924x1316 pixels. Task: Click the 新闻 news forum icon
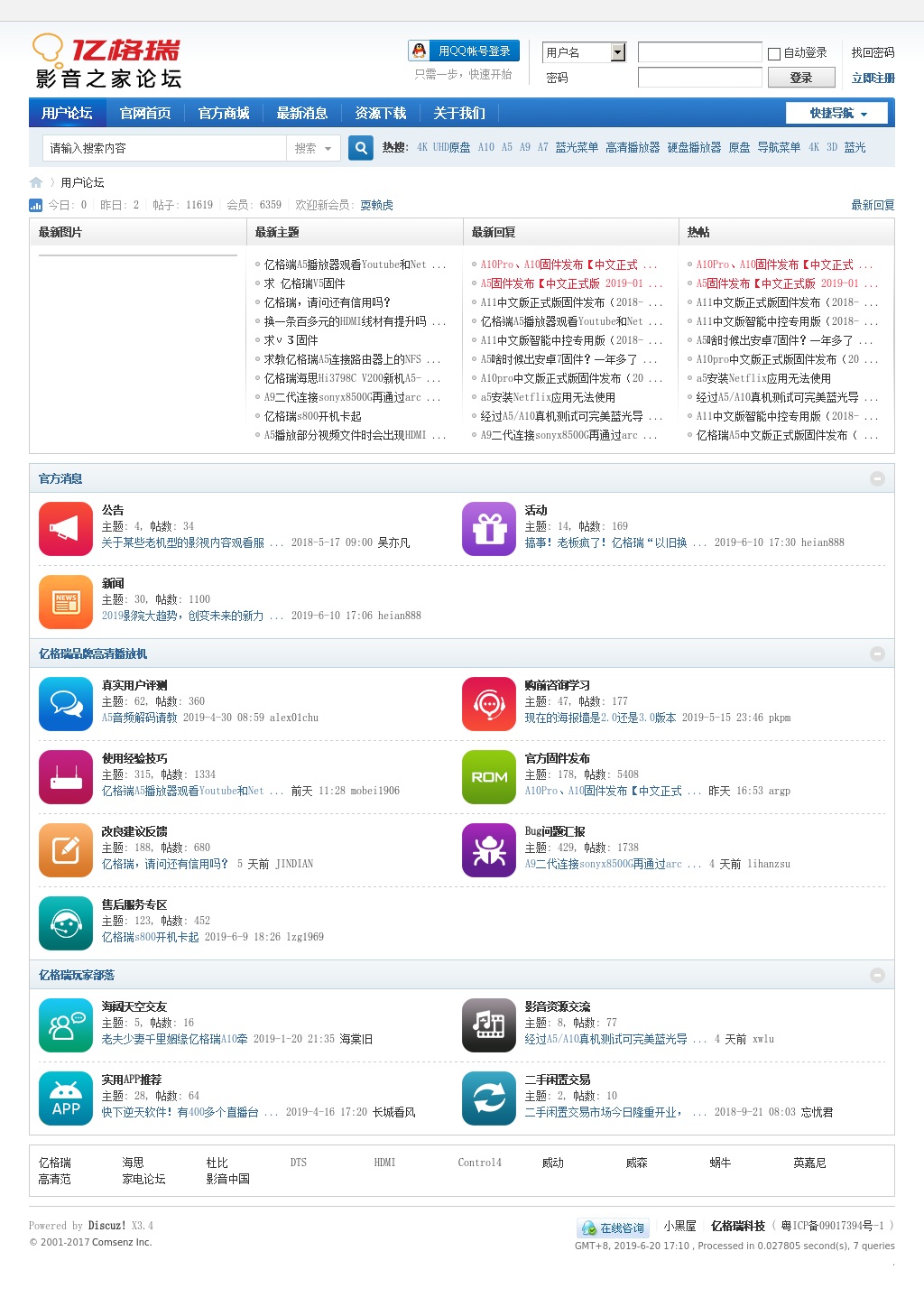pos(66,602)
